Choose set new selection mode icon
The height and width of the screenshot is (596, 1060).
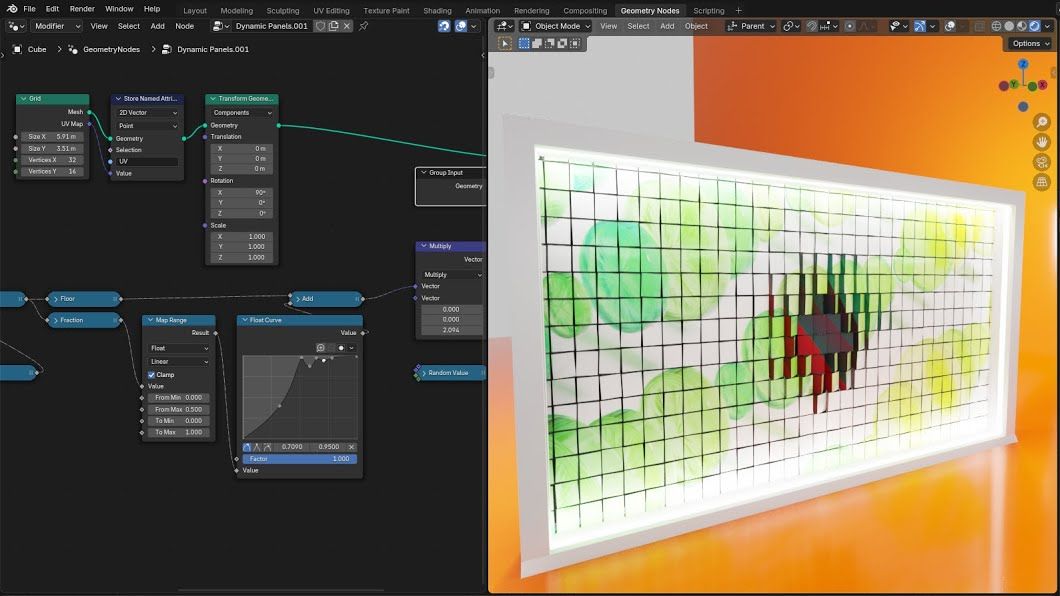(524, 43)
